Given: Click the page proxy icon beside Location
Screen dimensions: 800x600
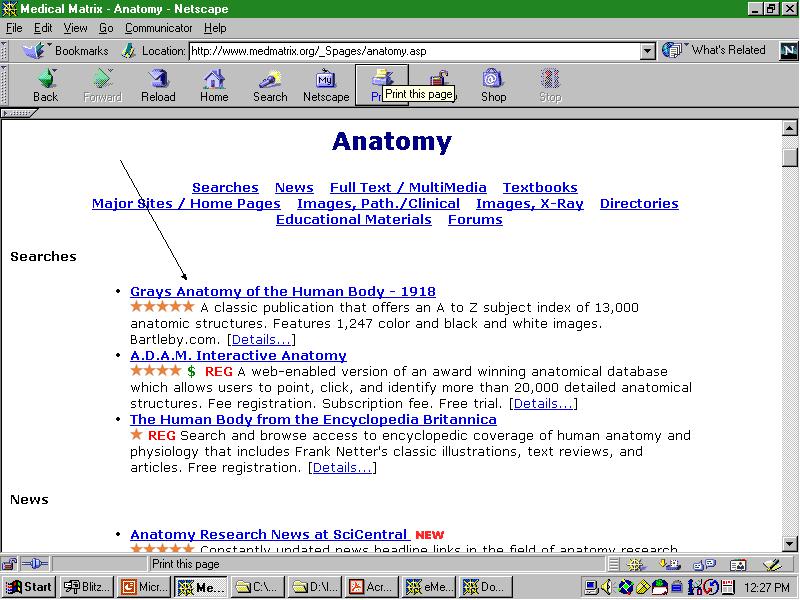Looking at the screenshot, I should click(128, 51).
